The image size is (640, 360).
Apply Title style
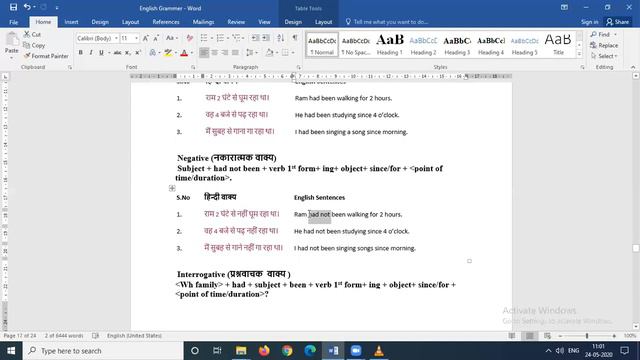[x=558, y=44]
